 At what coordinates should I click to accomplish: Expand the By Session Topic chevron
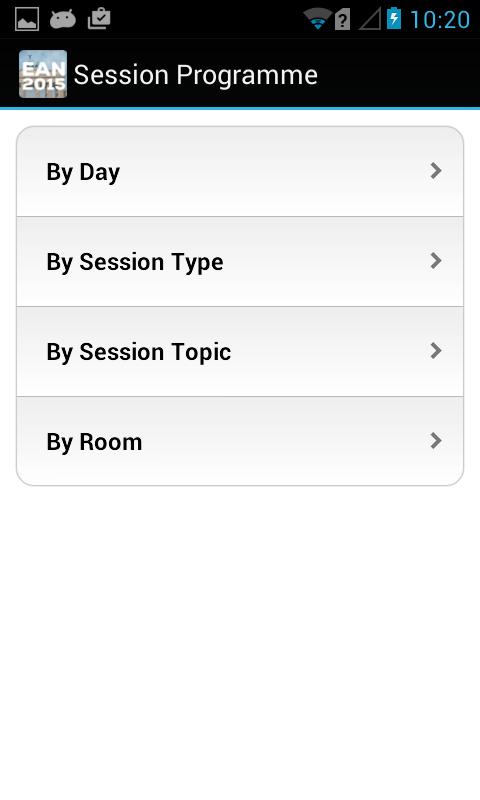coord(436,351)
